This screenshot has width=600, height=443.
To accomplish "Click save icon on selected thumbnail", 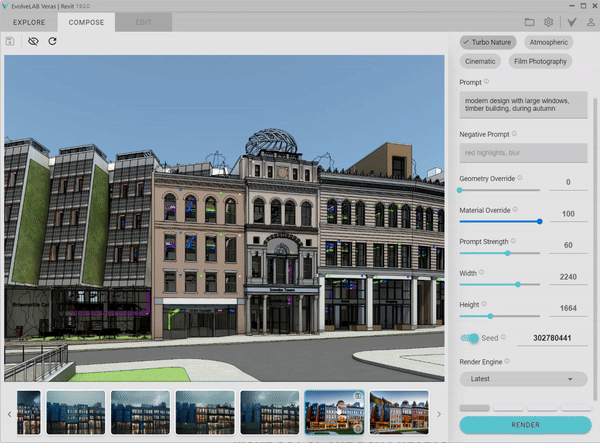I will [x=358, y=396].
